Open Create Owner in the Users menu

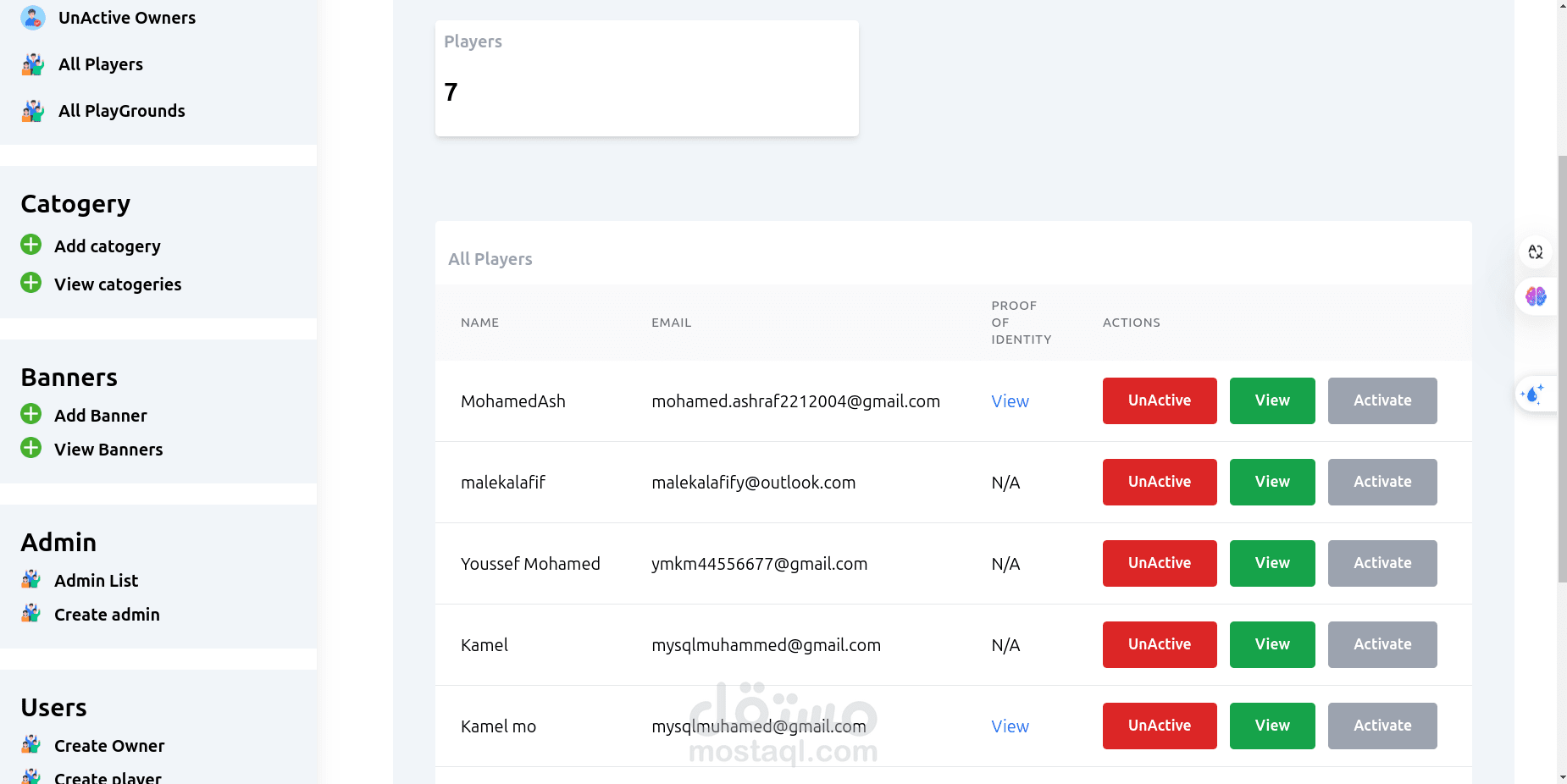tap(109, 746)
